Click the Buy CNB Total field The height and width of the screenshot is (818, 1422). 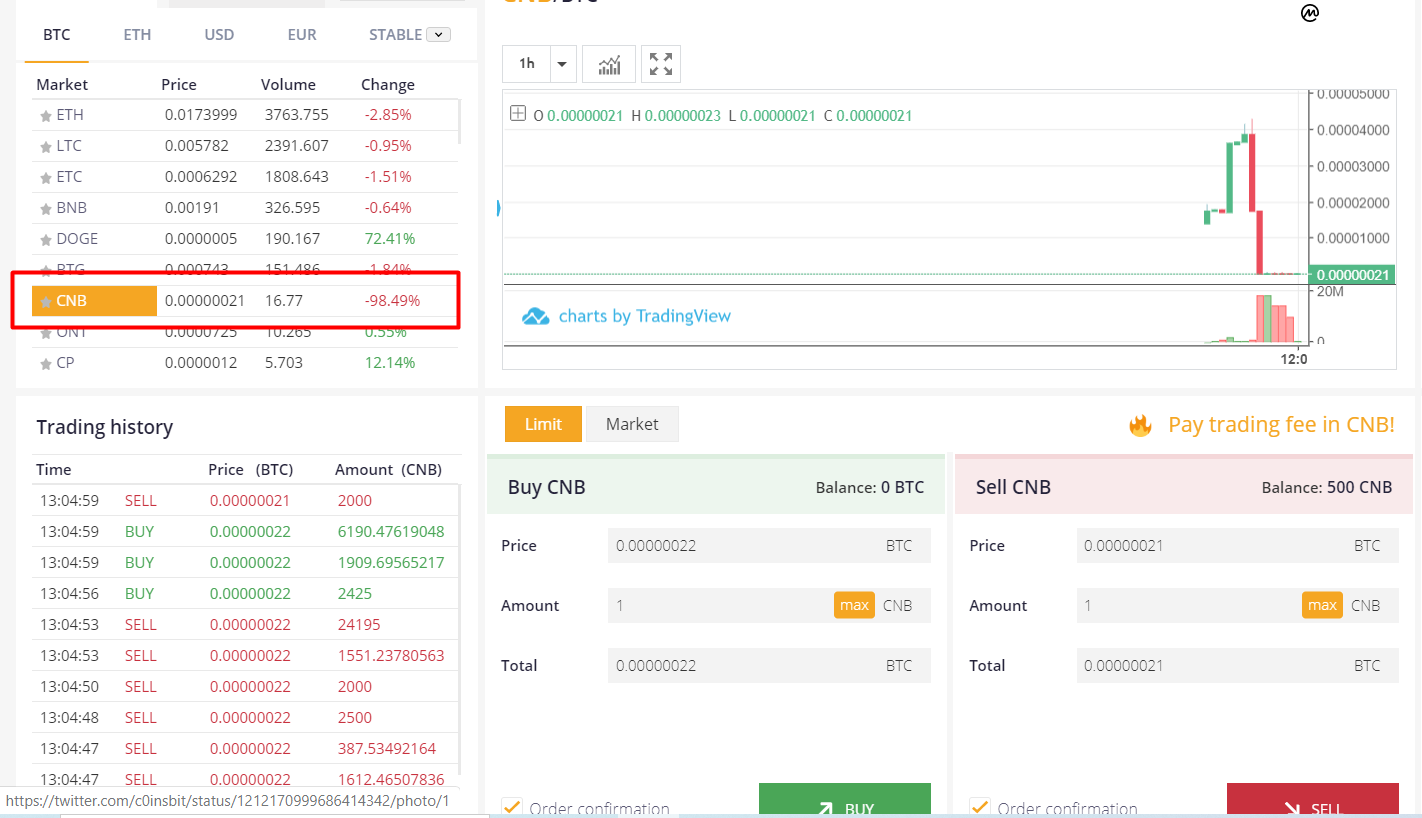click(x=769, y=666)
